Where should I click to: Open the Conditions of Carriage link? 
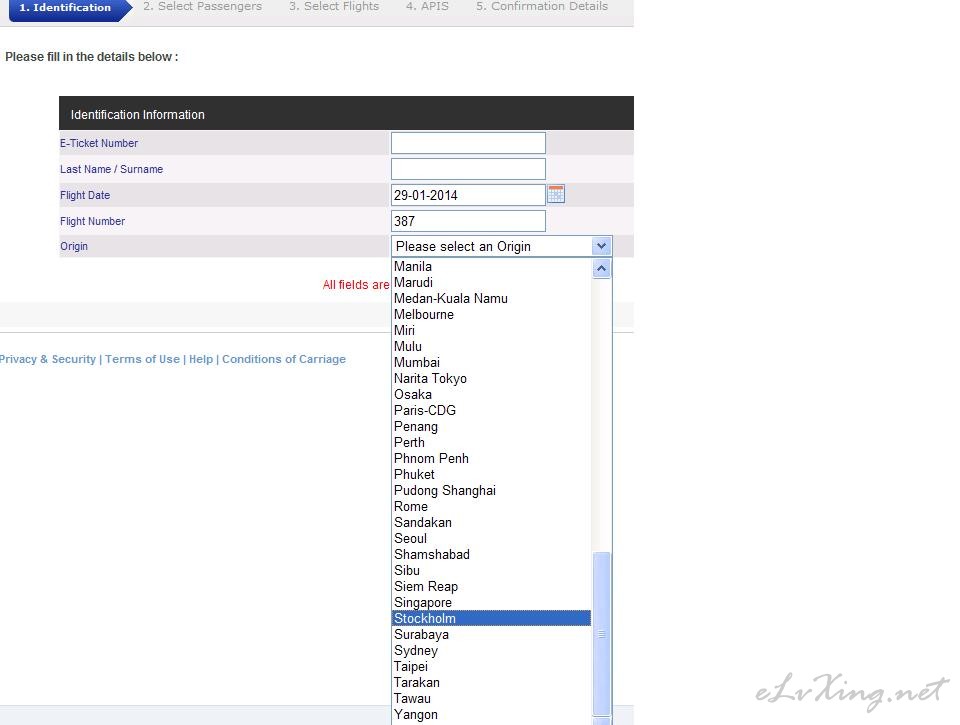283,359
